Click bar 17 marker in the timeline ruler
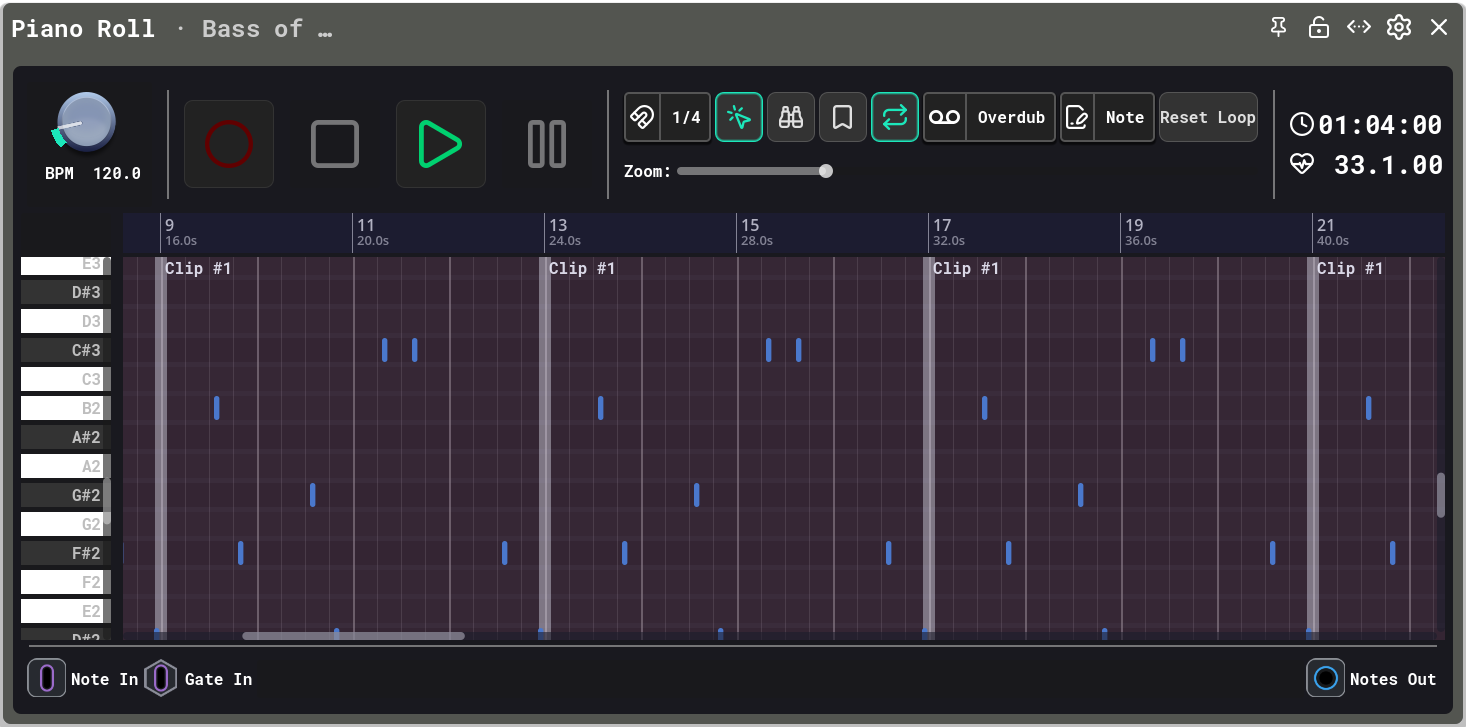The image size is (1466, 727). 942,225
